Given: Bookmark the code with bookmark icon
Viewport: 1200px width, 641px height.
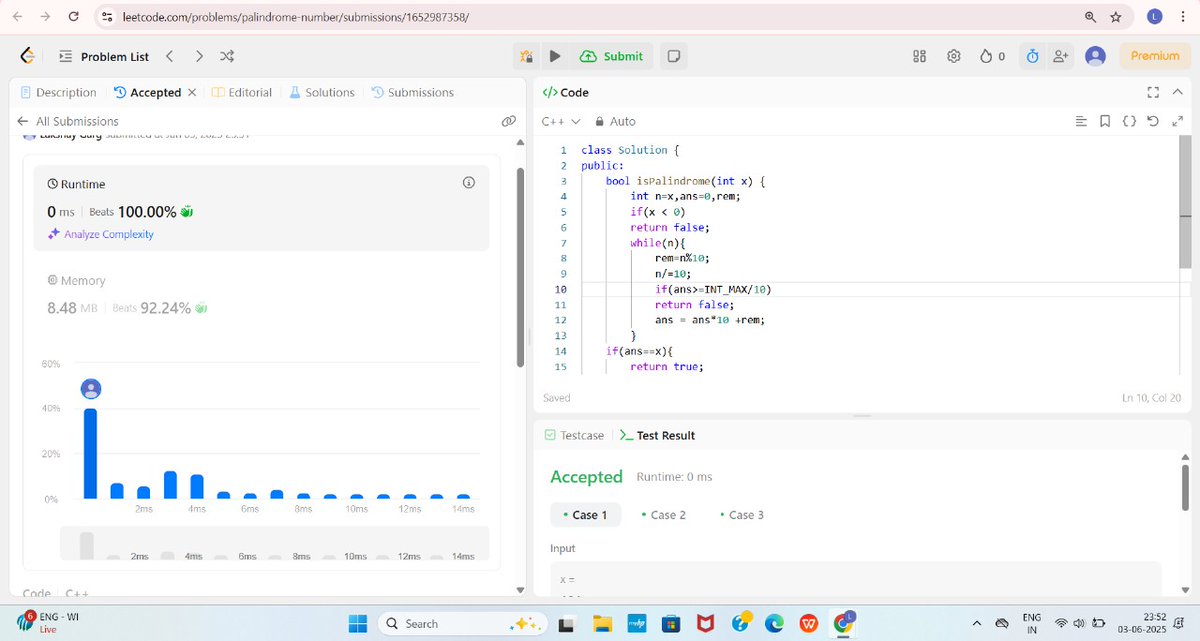Looking at the screenshot, I should (1105, 121).
